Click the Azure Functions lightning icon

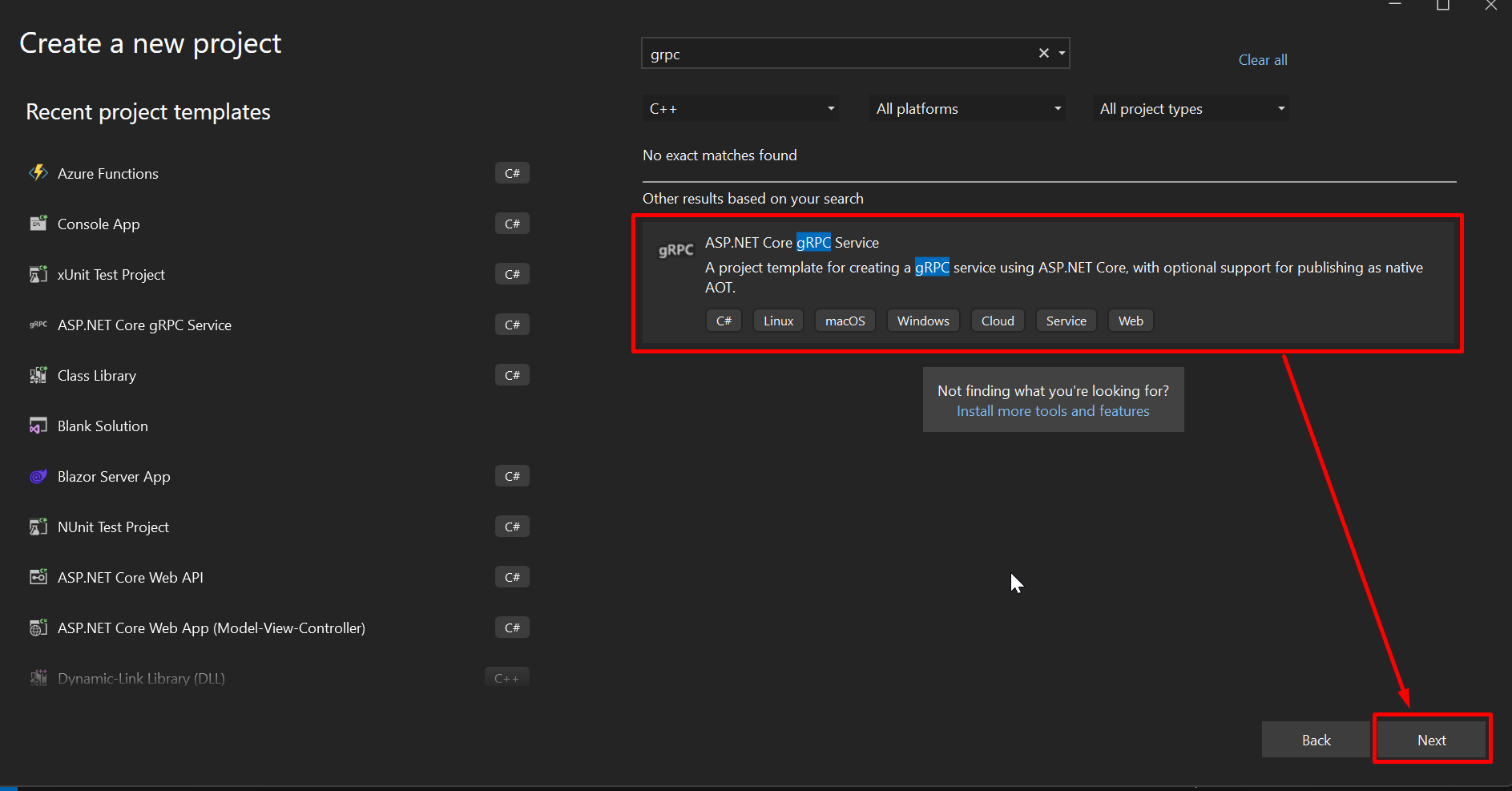click(38, 173)
